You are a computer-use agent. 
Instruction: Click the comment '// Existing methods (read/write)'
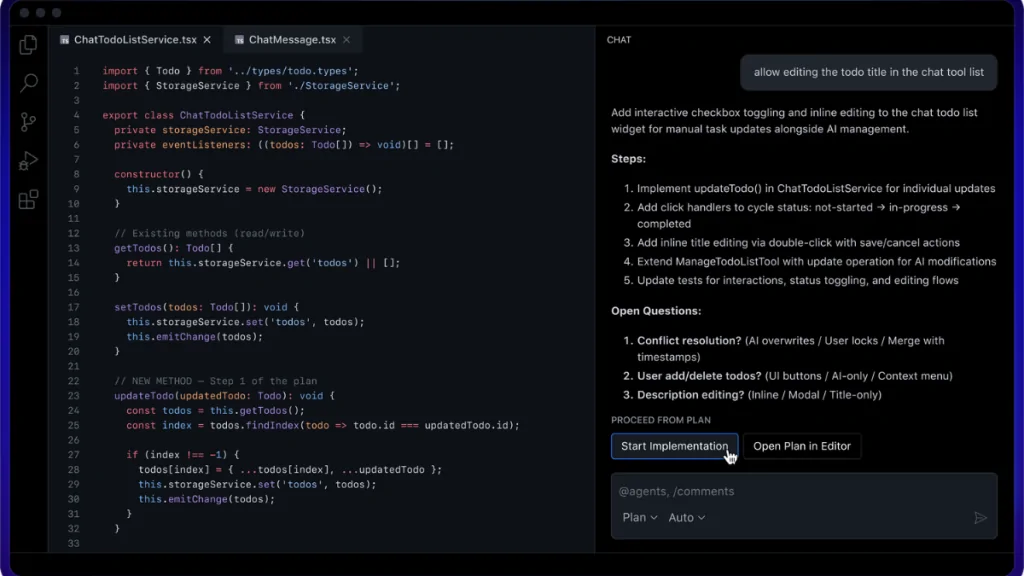(x=210, y=233)
